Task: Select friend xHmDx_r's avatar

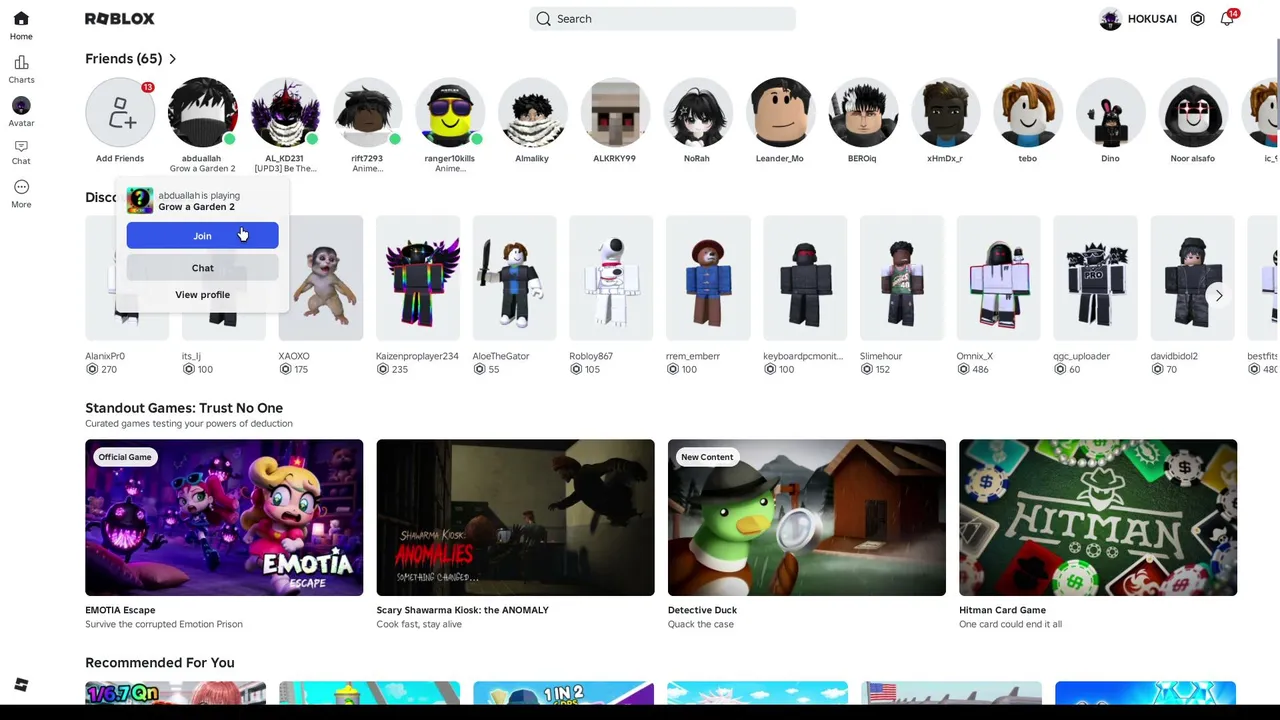Action: tap(945, 112)
